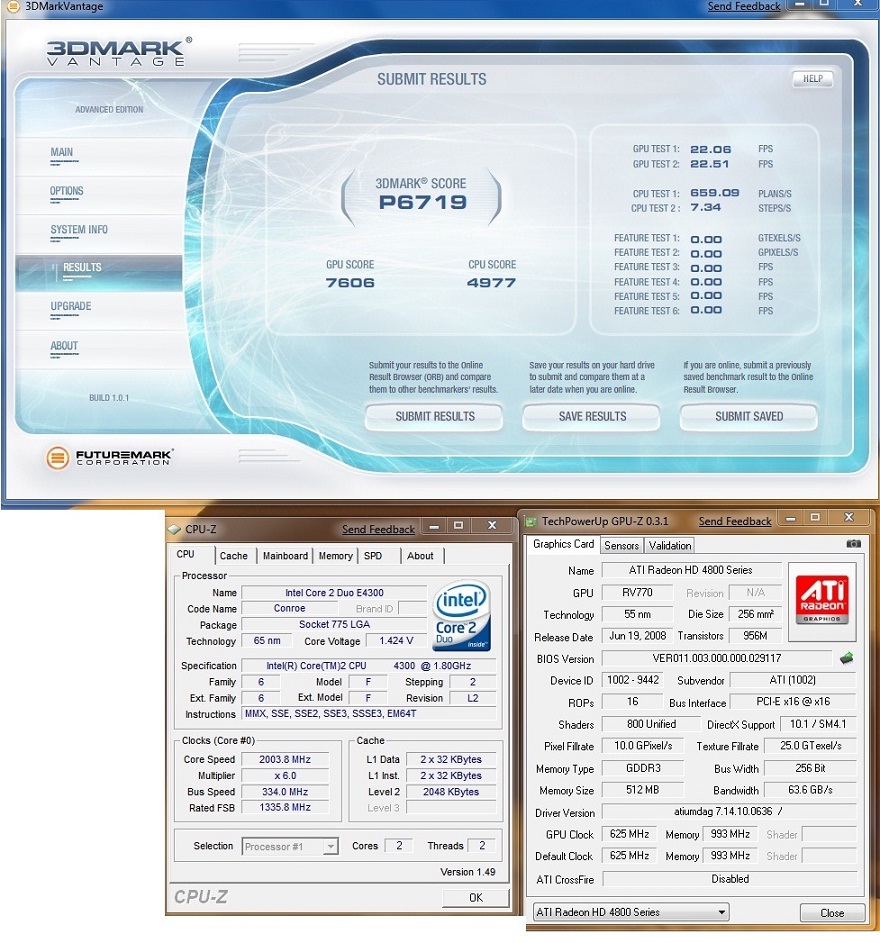This screenshot has width=880, height=943.
Task: Click the Core Voltage 1.424 V value
Action: click(x=396, y=641)
